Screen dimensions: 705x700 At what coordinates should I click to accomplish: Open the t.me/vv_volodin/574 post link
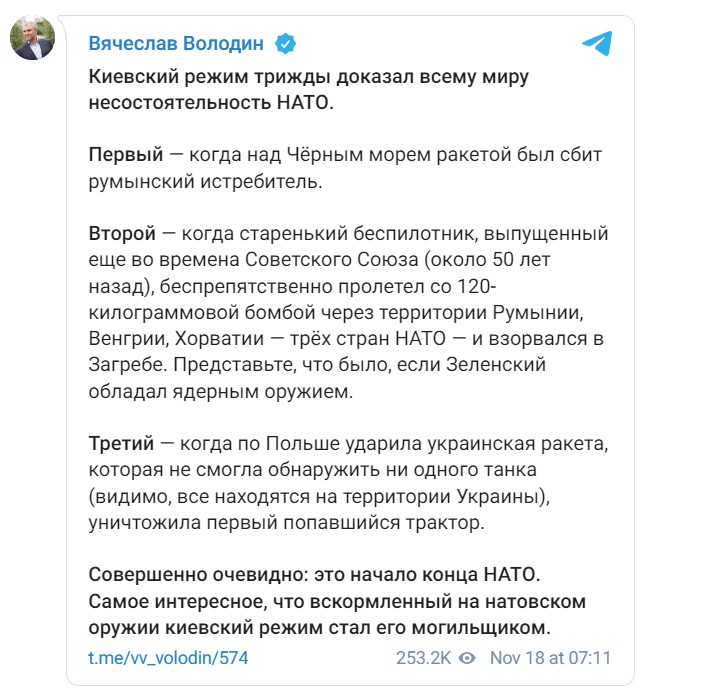click(x=168, y=658)
